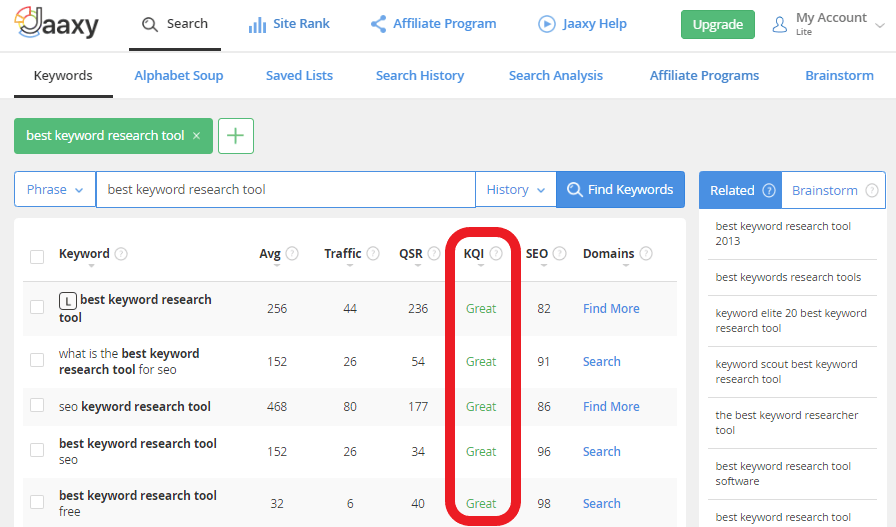This screenshot has width=896, height=527.
Task: Check the 'best keyword research tool seo' row
Action: click(x=37, y=450)
